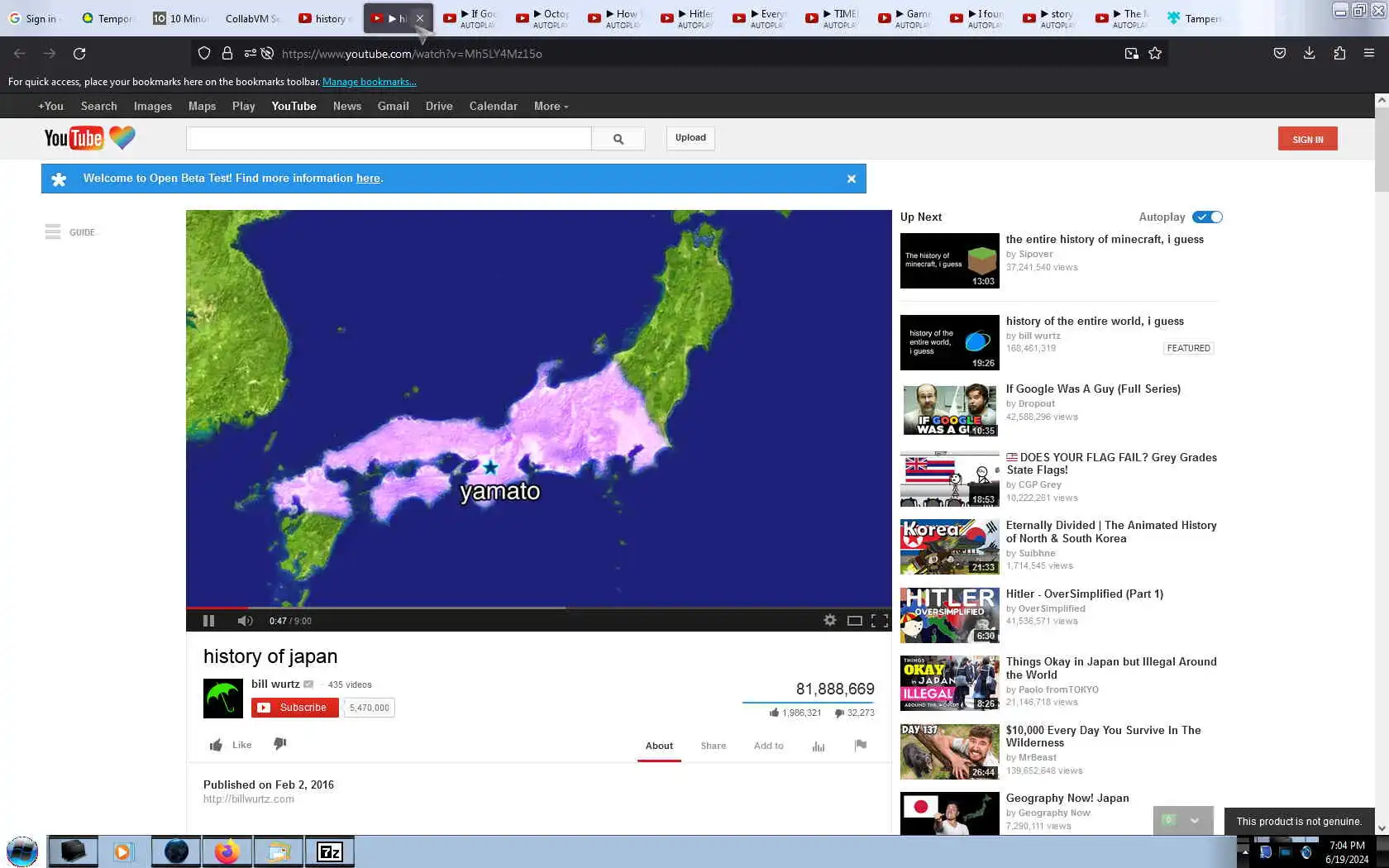Select Calendar in the Google bar
The height and width of the screenshot is (868, 1389).
point(493,107)
